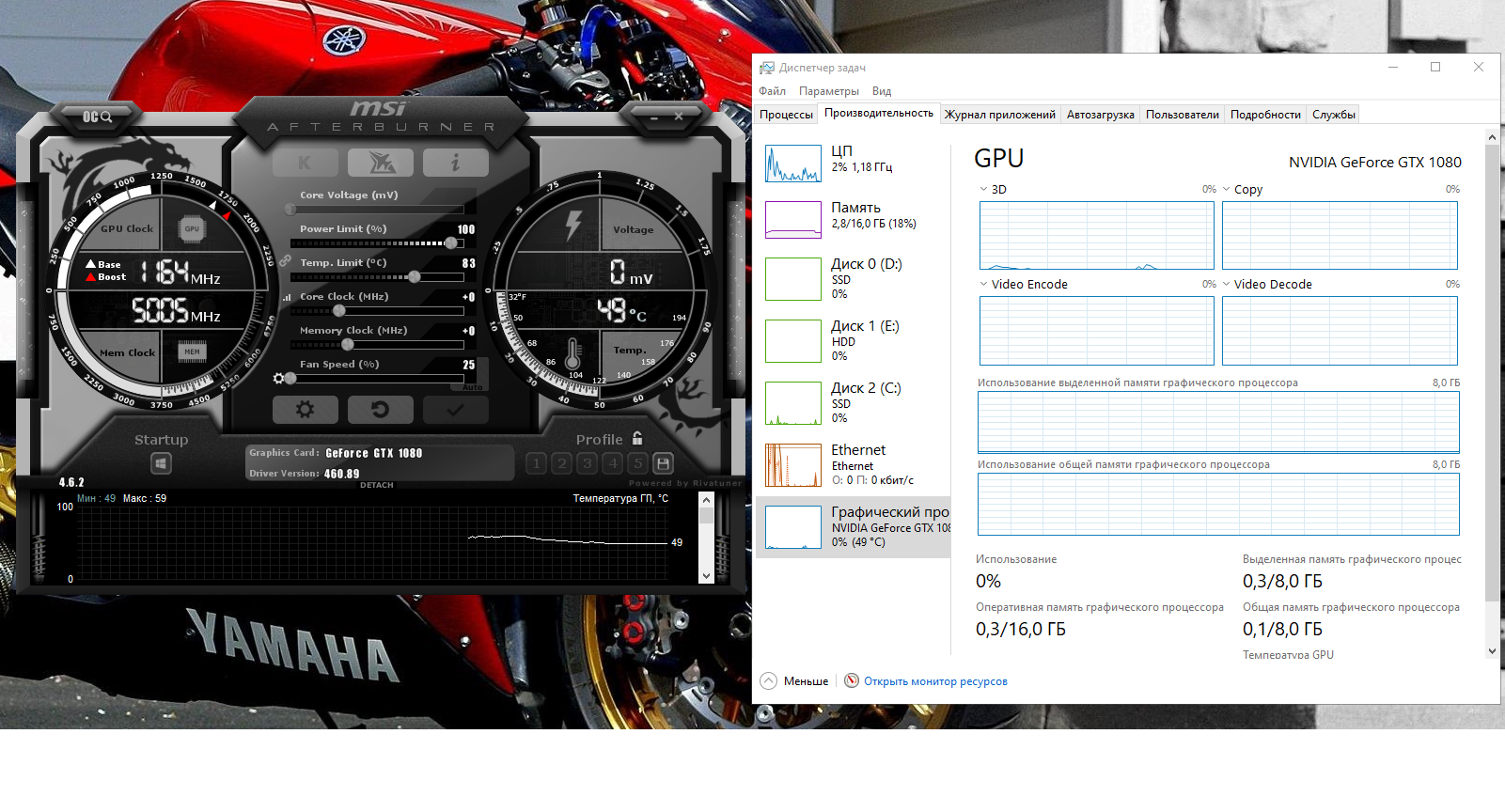Screen dimensions: 1505x812
Task: Click Task Manager scrollbar down arrow
Action: (1492, 650)
